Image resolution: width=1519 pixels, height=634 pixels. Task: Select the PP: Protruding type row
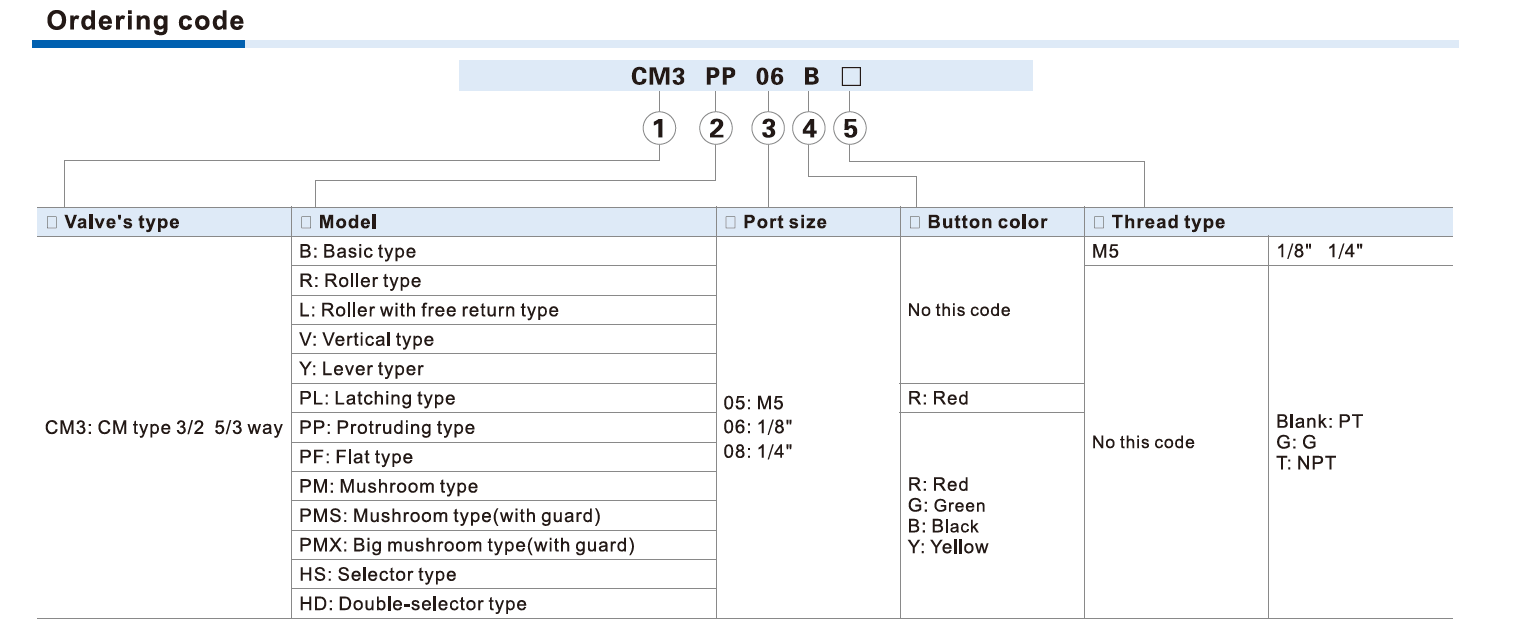pos(386,428)
